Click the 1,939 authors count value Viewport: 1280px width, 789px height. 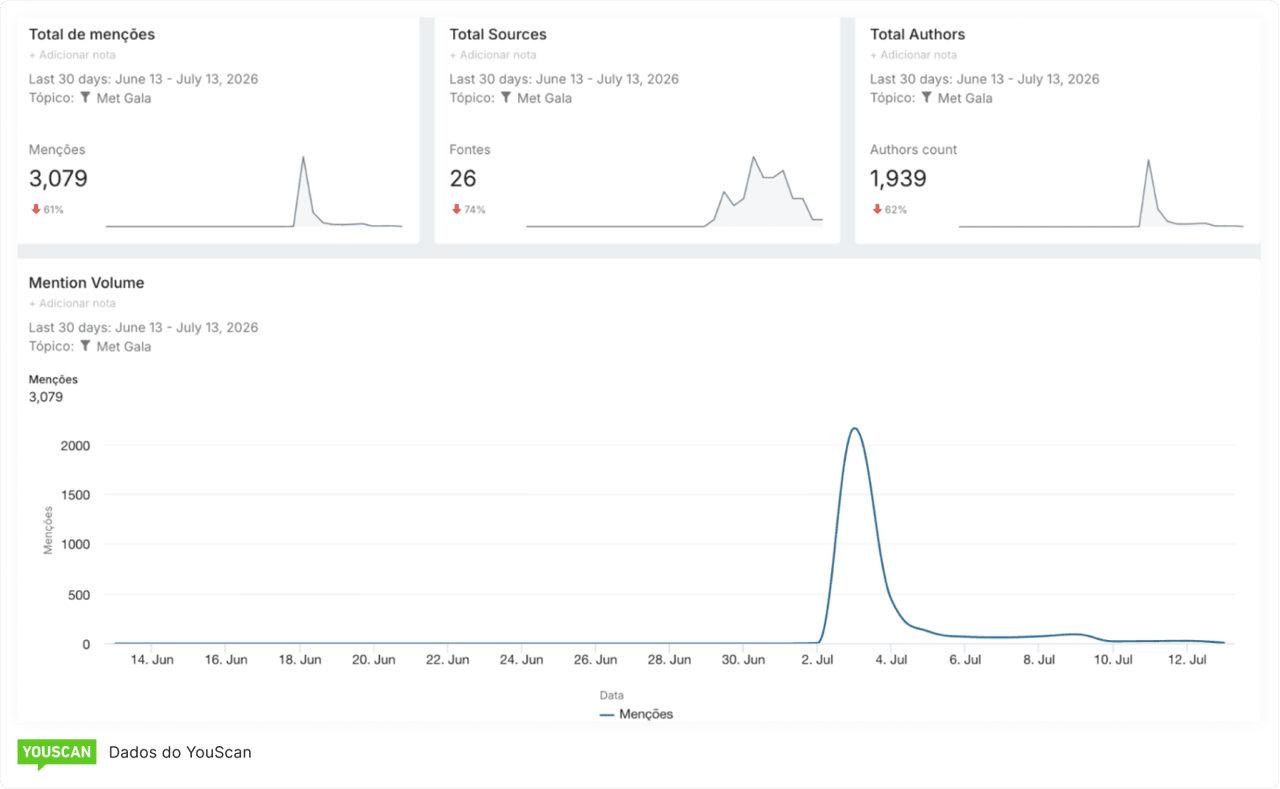pyautogui.click(x=898, y=179)
